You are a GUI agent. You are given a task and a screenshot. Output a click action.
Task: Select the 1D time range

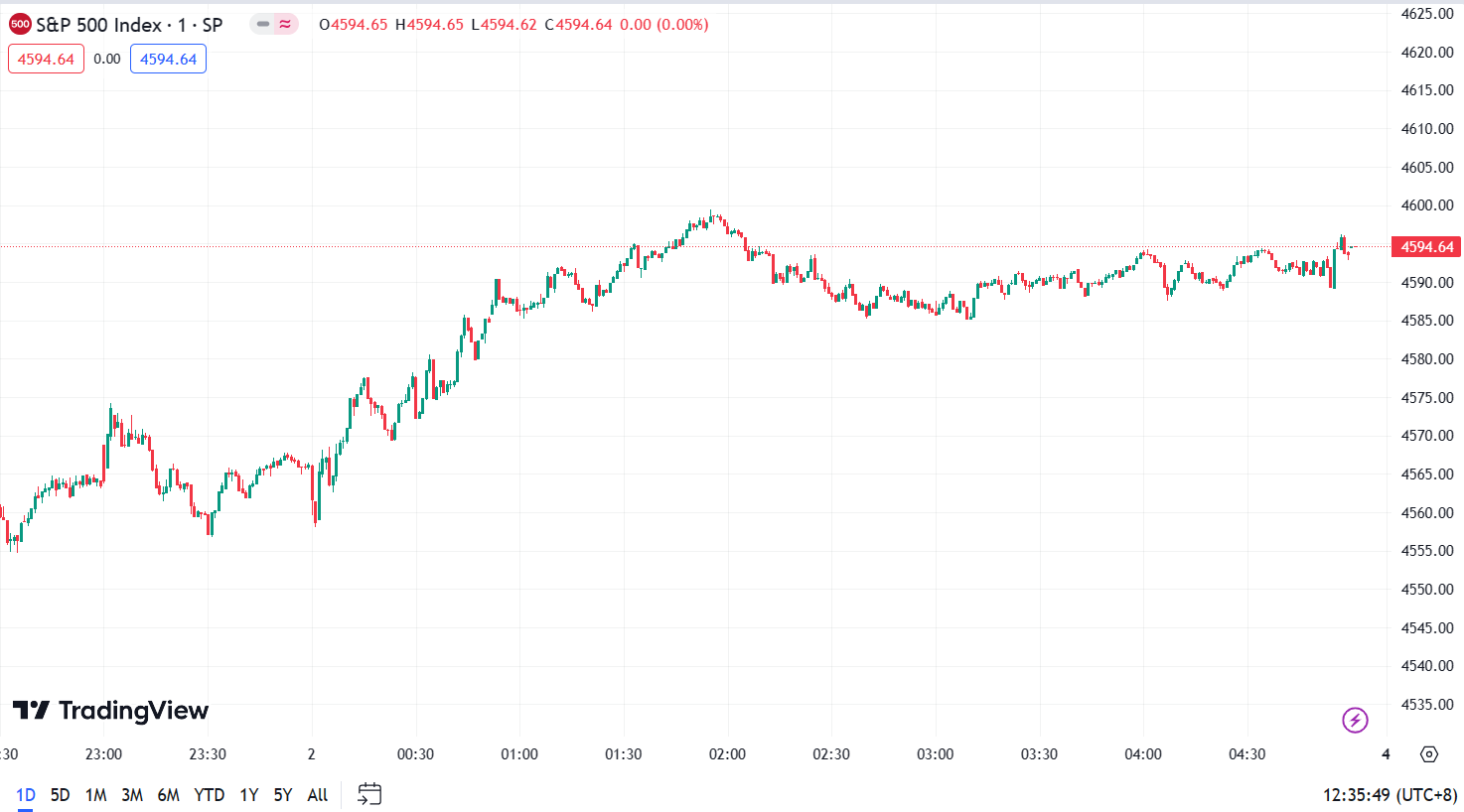coord(26,795)
